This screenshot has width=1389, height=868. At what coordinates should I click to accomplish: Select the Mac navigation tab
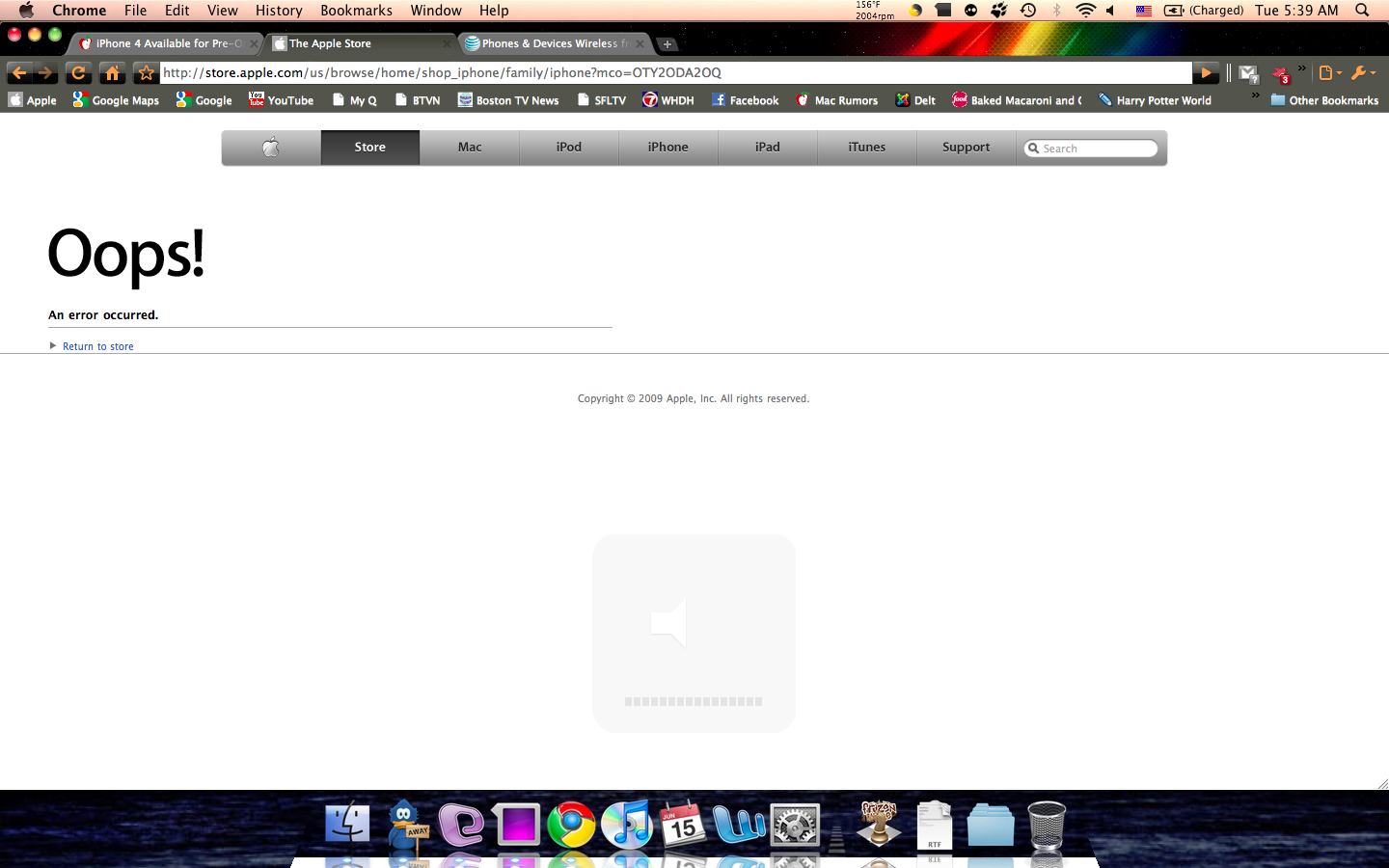click(470, 148)
